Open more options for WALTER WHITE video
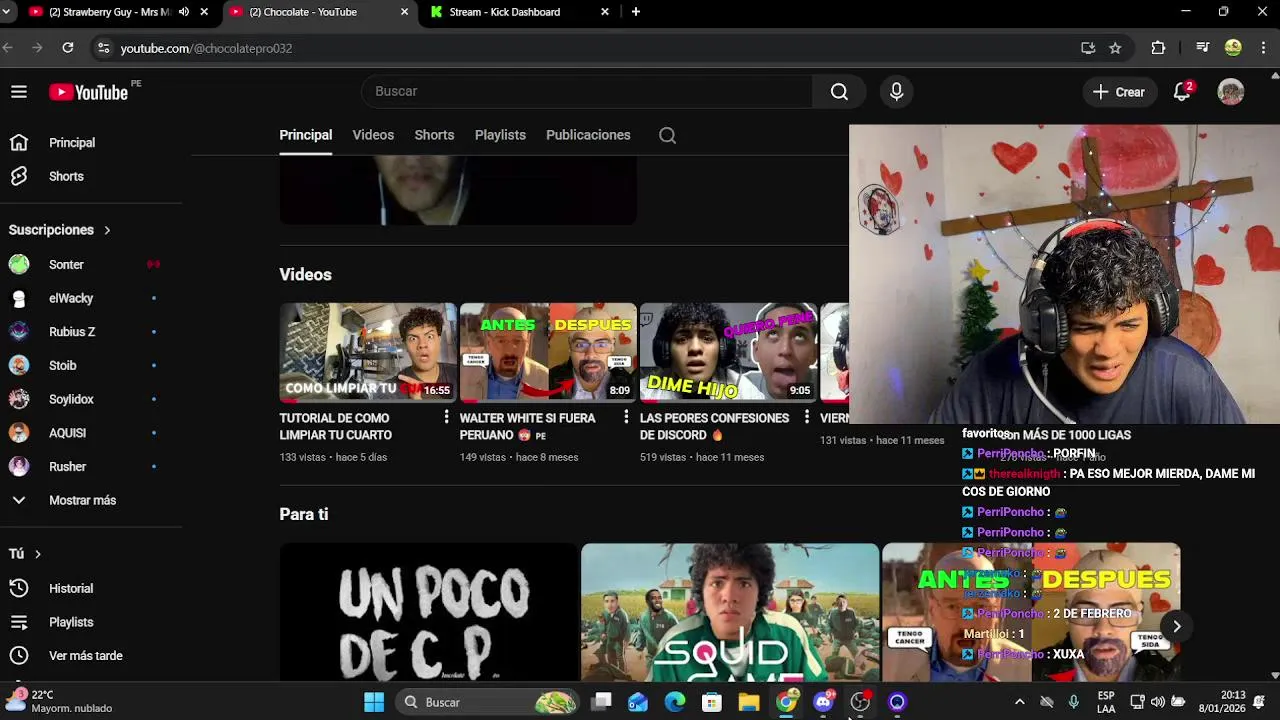The image size is (1280, 720). coord(627,417)
